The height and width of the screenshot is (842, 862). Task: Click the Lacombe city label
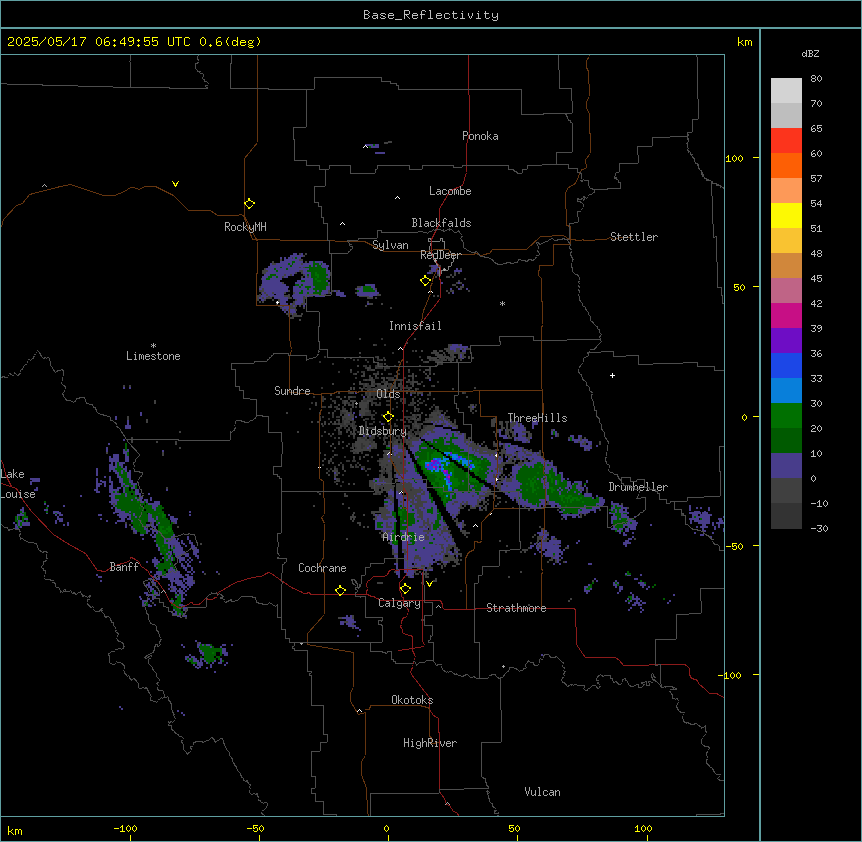[x=450, y=191]
